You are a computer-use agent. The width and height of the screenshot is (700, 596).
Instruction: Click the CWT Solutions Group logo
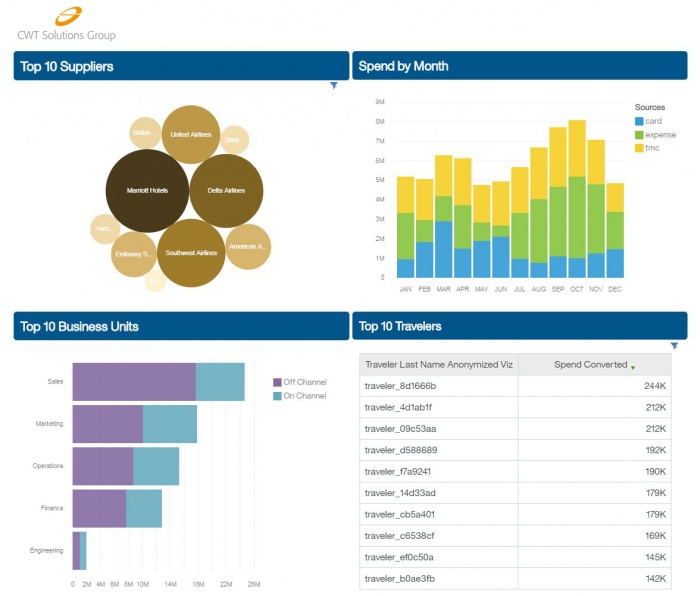point(66,23)
